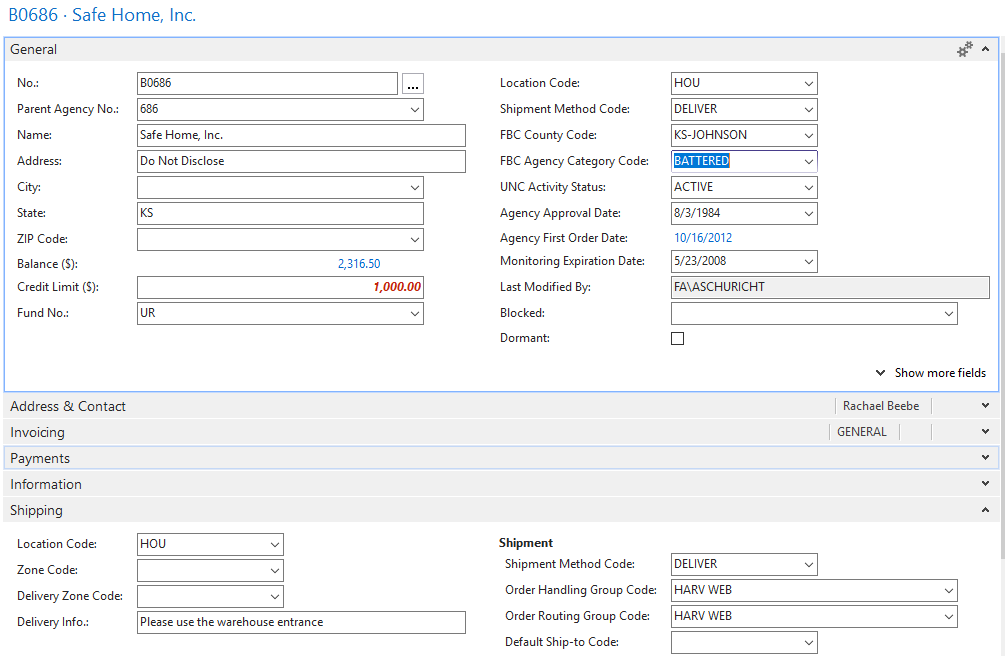Click the ellipsis button beside No. field
Image resolution: width=1005 pixels, height=656 pixels.
click(413, 84)
